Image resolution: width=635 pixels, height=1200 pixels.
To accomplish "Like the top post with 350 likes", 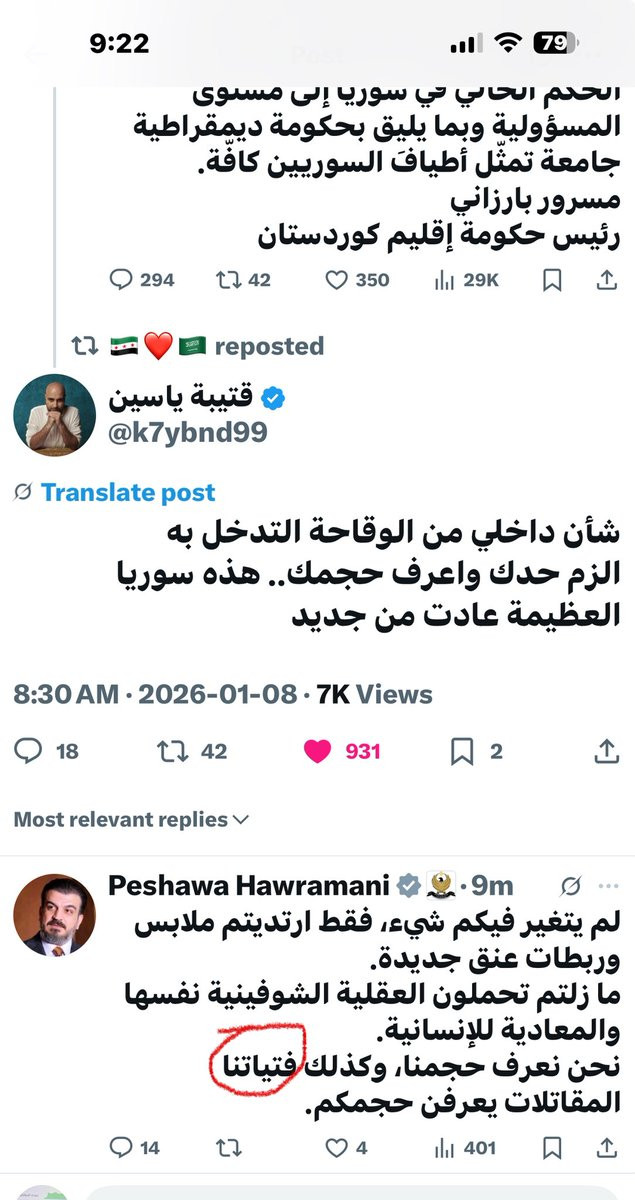I will click(336, 280).
